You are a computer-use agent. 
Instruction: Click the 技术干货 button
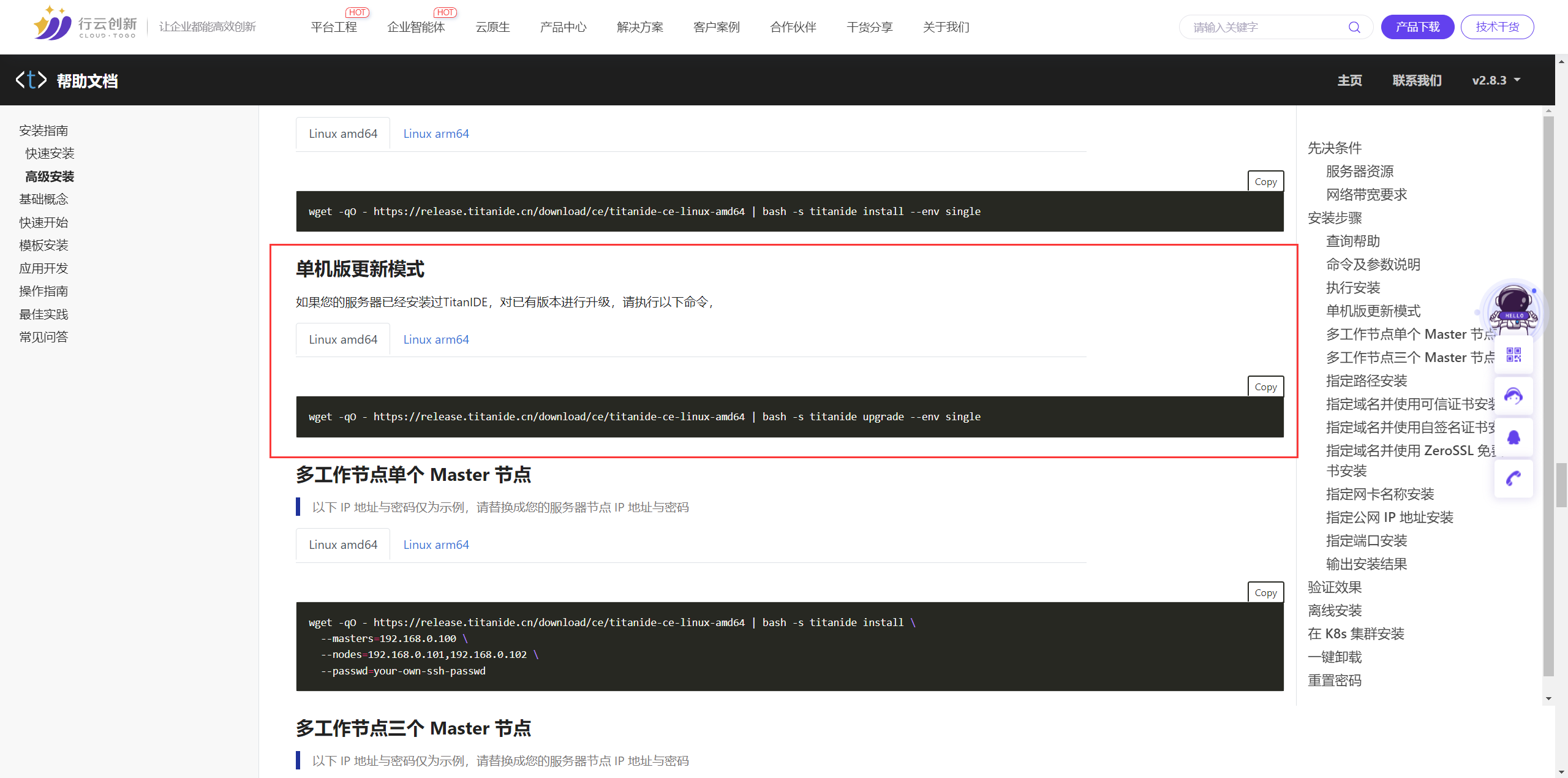click(1497, 28)
